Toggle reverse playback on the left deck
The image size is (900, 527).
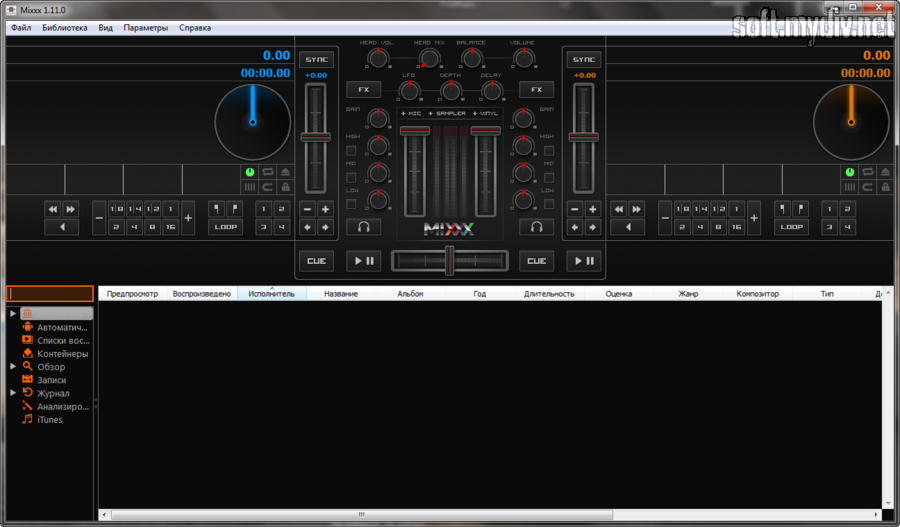click(61, 227)
